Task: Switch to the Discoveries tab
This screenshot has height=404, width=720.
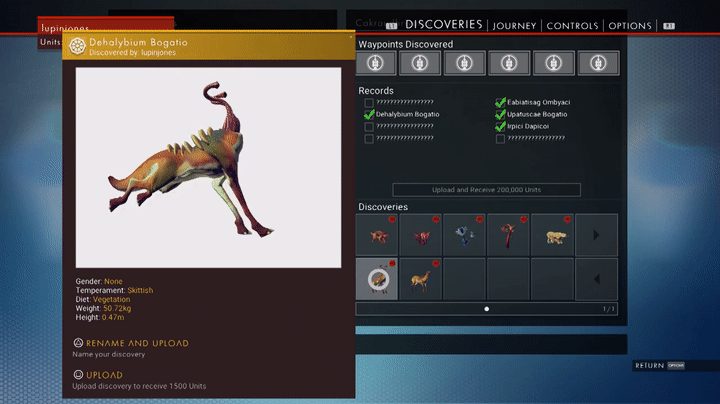Action: (x=444, y=25)
